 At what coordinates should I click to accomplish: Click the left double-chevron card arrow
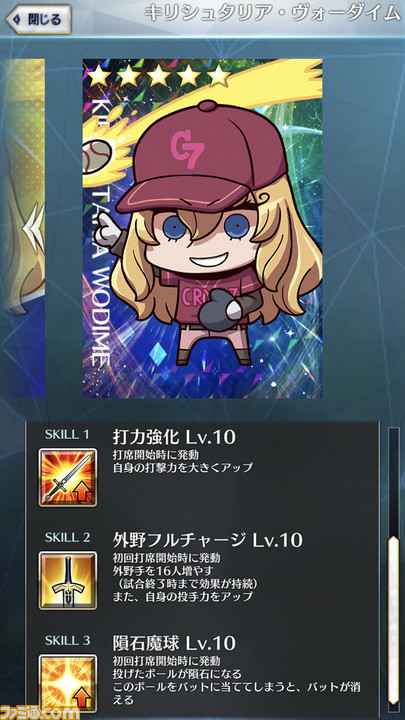point(36,228)
